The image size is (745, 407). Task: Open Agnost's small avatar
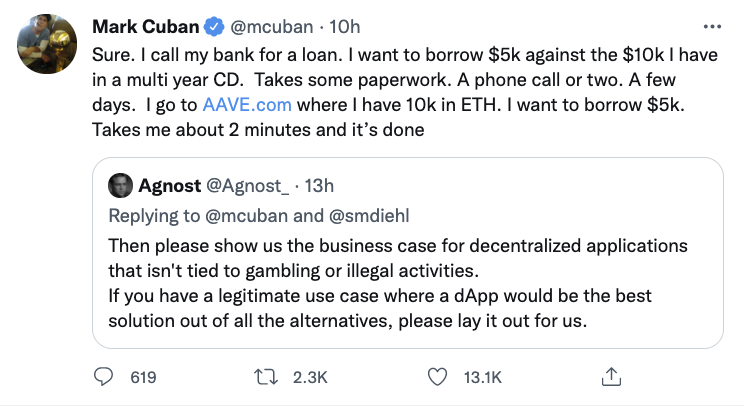click(120, 185)
